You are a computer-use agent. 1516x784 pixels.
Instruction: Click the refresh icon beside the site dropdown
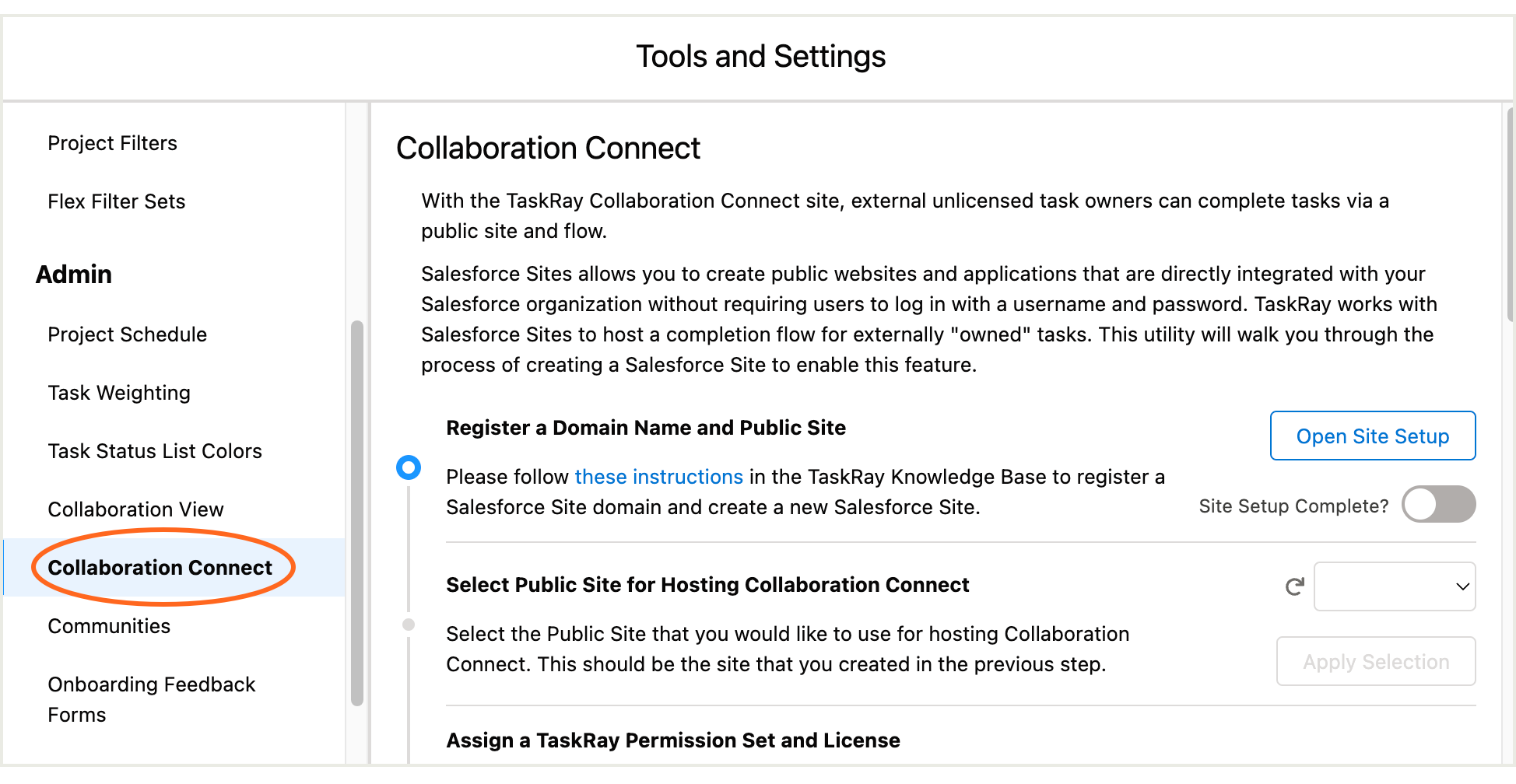[1294, 586]
